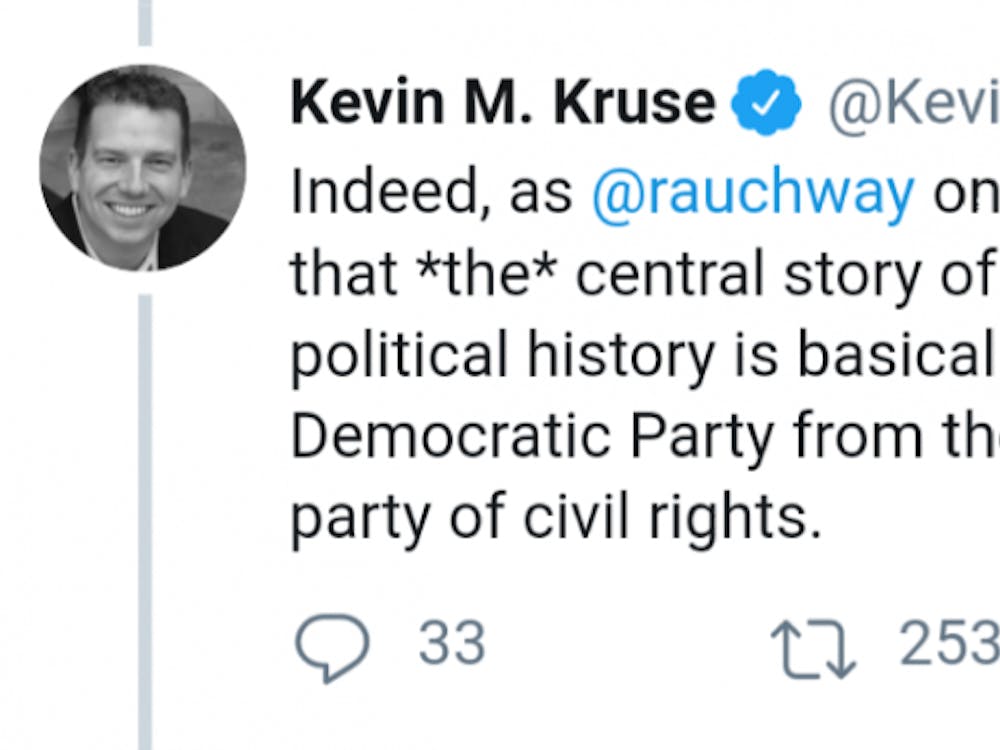Image resolution: width=1000 pixels, height=750 pixels.
Task: Click the @Kevi handle next to the badge
Action: (x=912, y=103)
